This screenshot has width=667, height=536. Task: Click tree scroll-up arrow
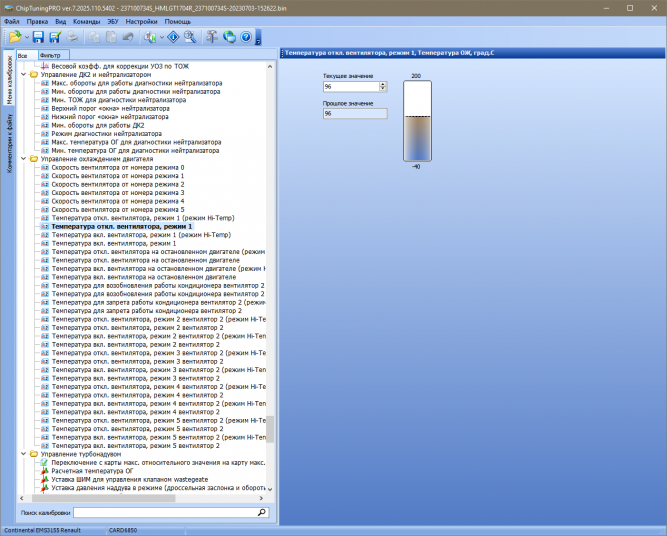(x=270, y=66)
